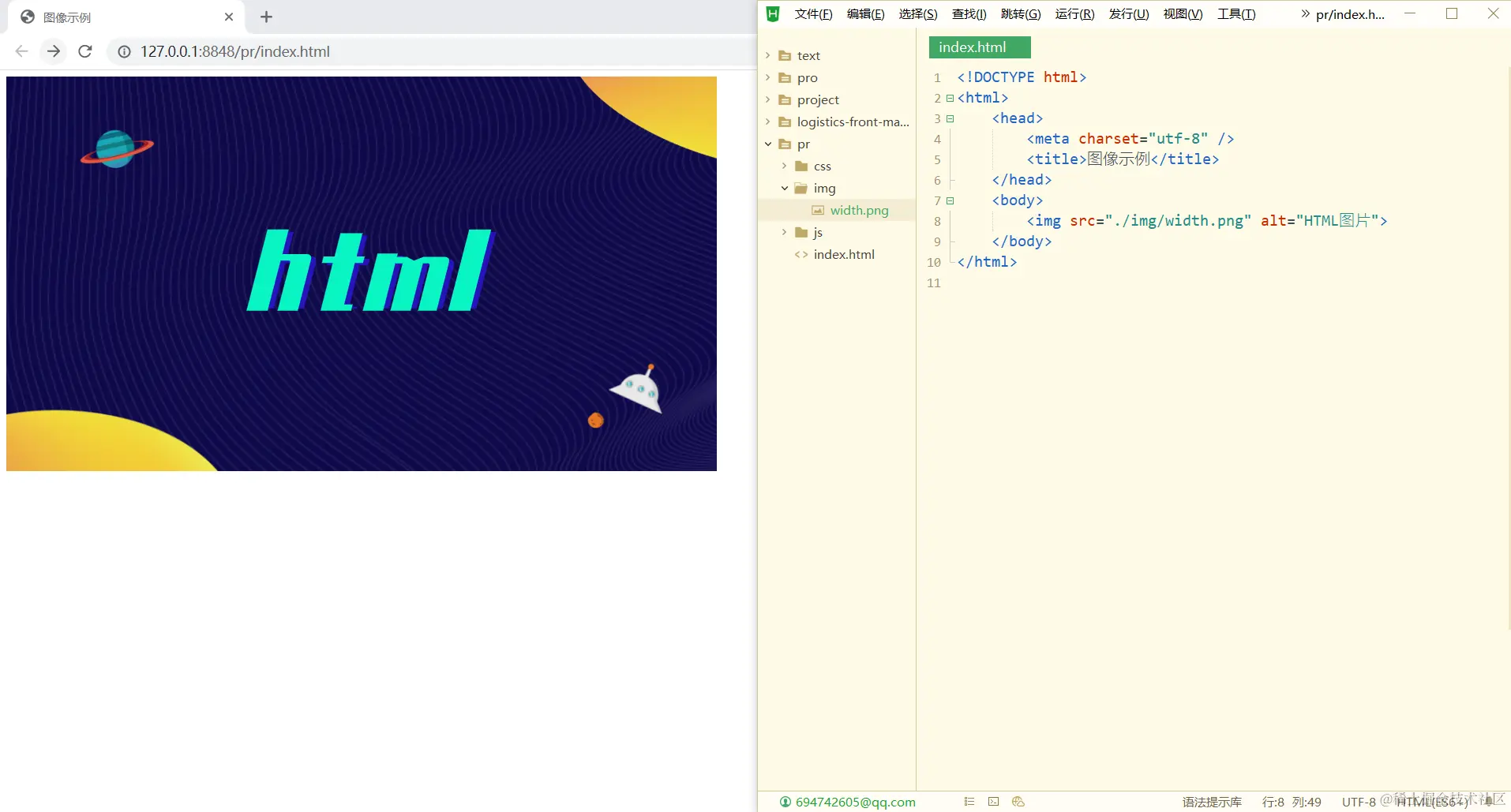Click the alt value HTML图片 in code

point(1337,221)
